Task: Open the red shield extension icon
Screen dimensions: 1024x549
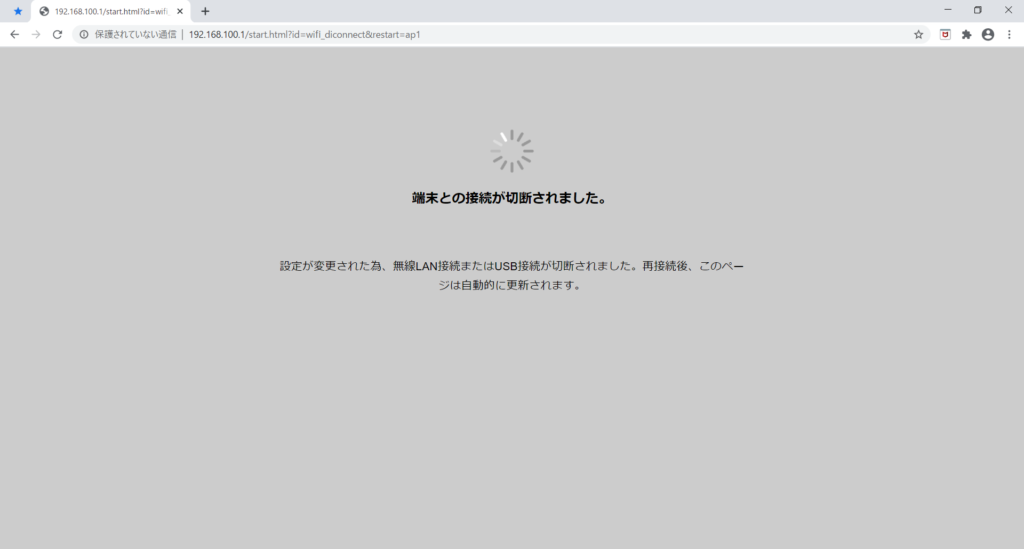Action: click(x=945, y=35)
